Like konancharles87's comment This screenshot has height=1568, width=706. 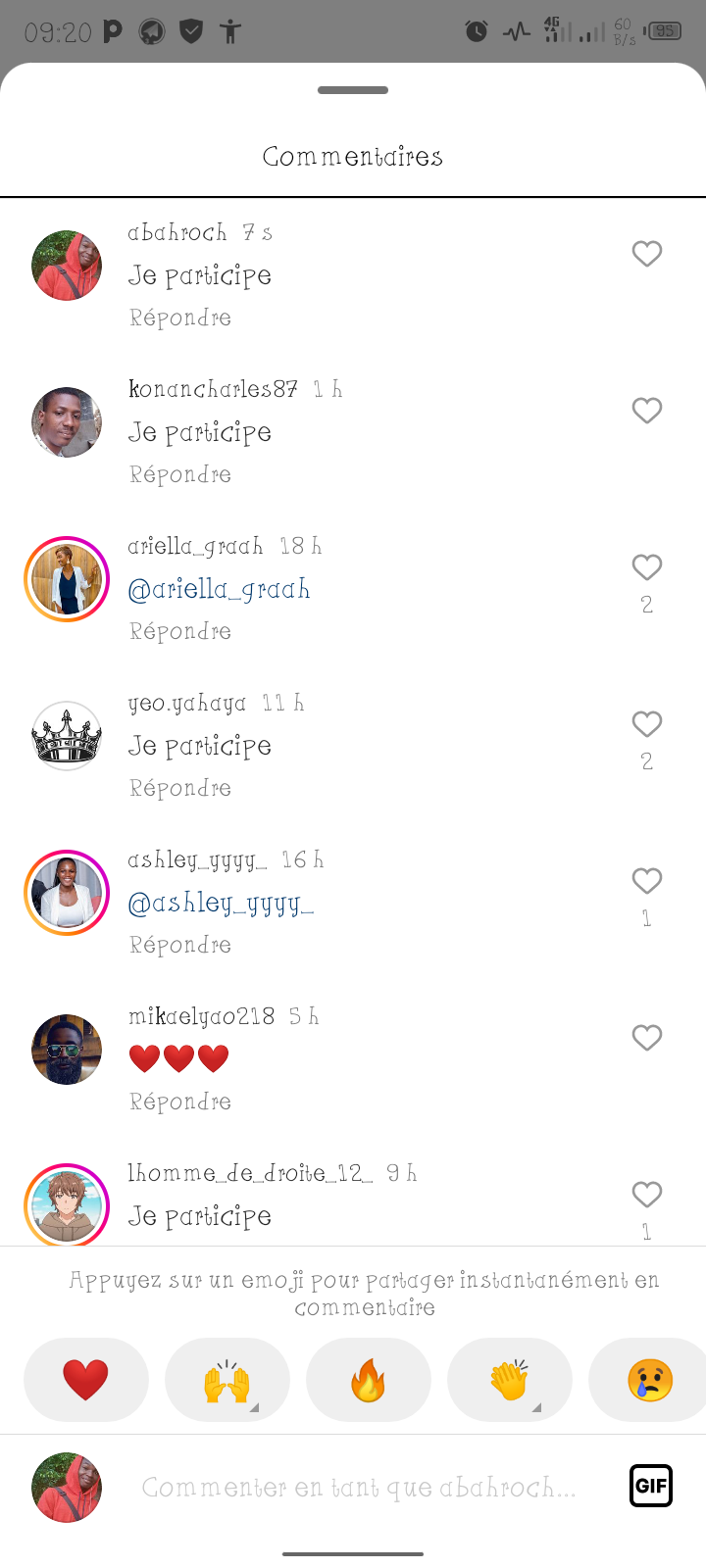click(x=647, y=411)
